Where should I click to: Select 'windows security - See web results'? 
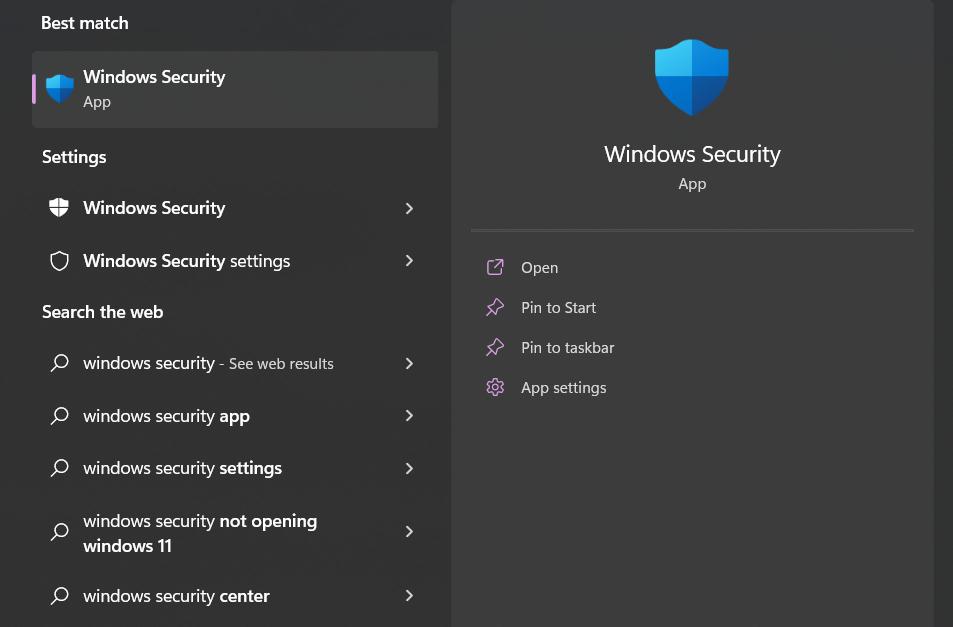click(235, 363)
